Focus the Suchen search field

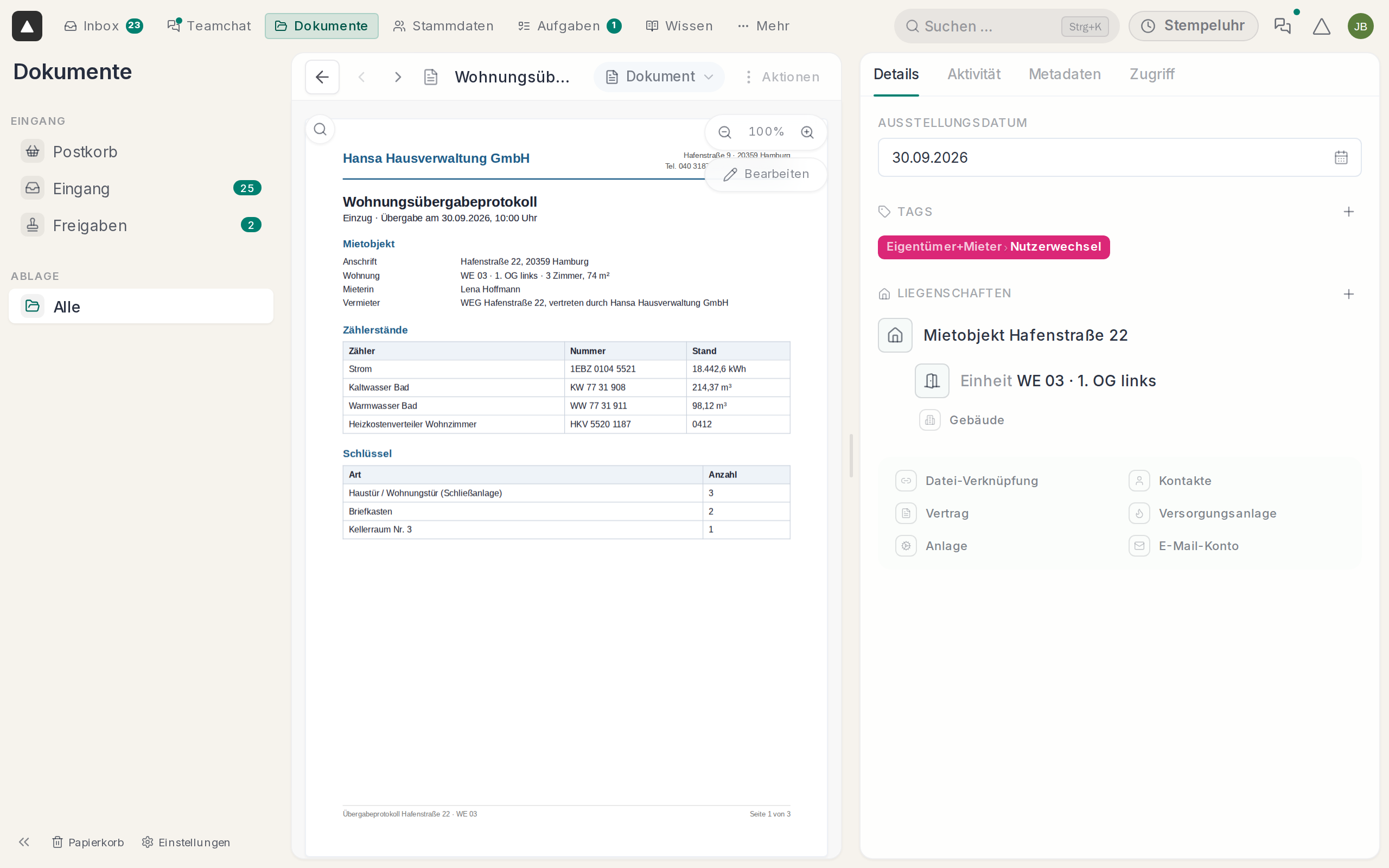pyautogui.click(x=1006, y=26)
